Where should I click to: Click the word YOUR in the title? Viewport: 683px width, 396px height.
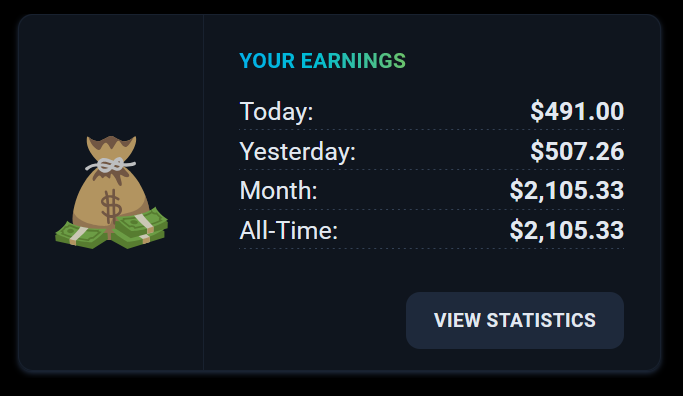tap(267, 61)
